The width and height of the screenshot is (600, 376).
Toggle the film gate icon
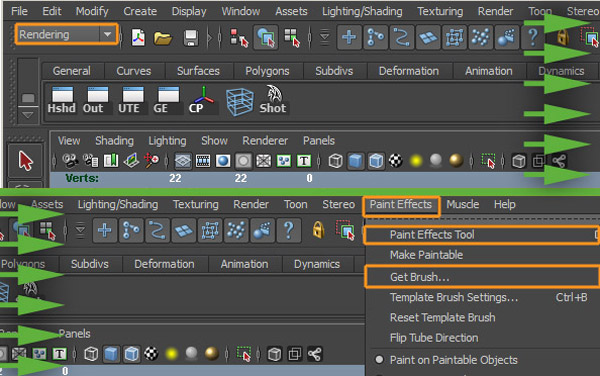coord(203,161)
